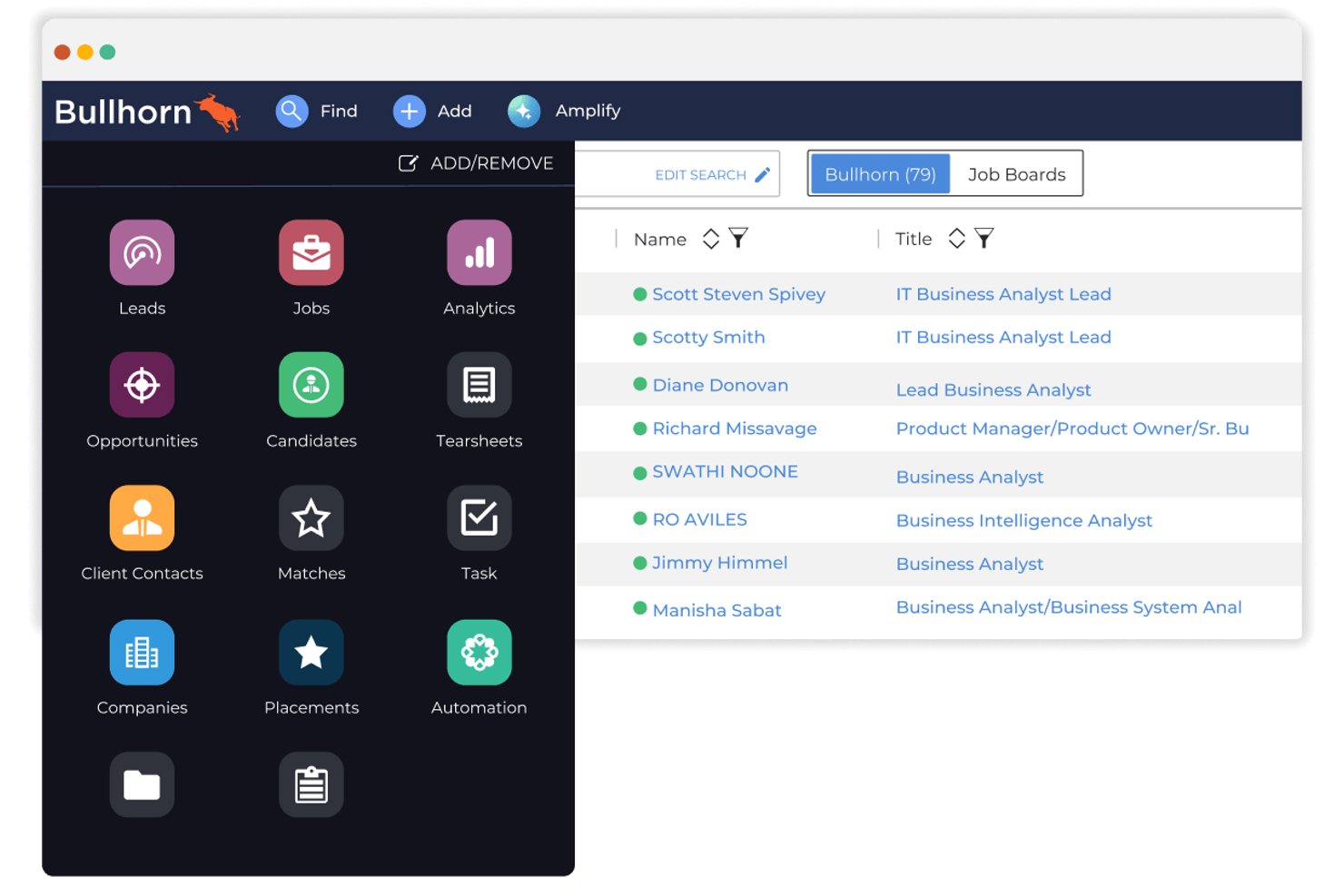Click the red close window button
1344x896 pixels.
pyautogui.click(x=63, y=52)
